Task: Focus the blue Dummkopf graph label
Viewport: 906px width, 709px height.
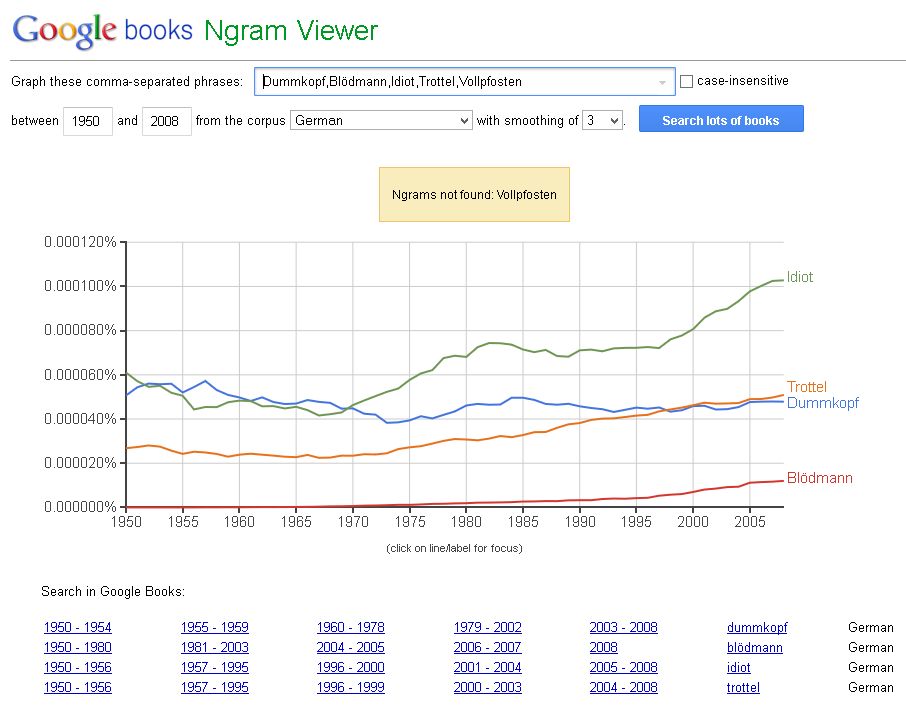Action: (x=823, y=403)
